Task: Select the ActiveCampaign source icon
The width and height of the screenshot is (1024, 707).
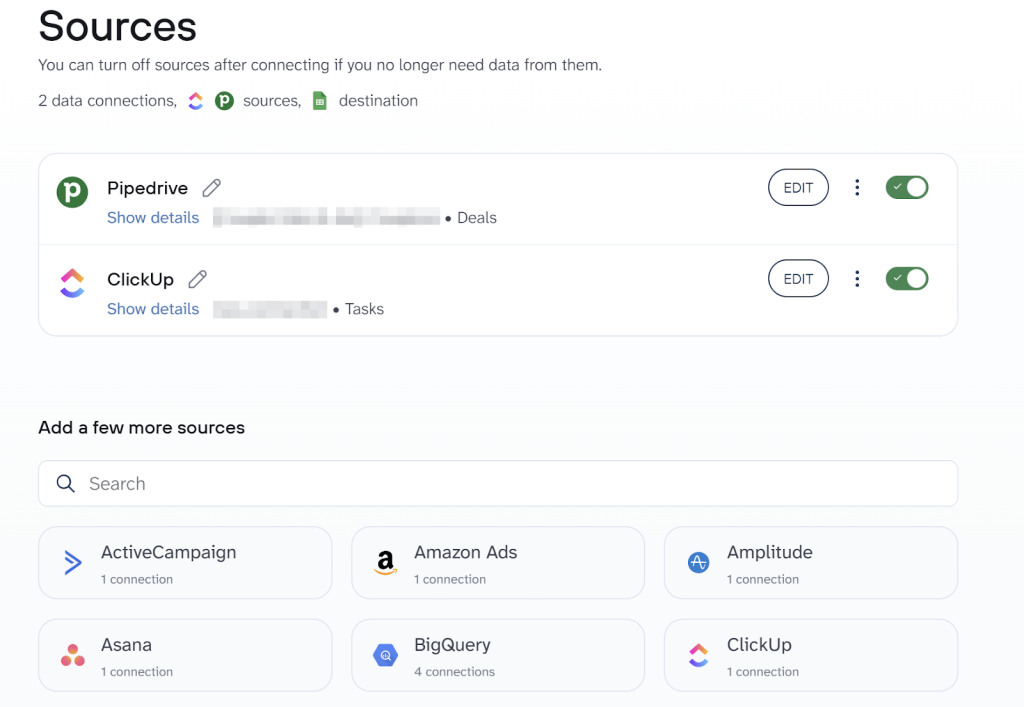Action: pyautogui.click(x=72, y=562)
